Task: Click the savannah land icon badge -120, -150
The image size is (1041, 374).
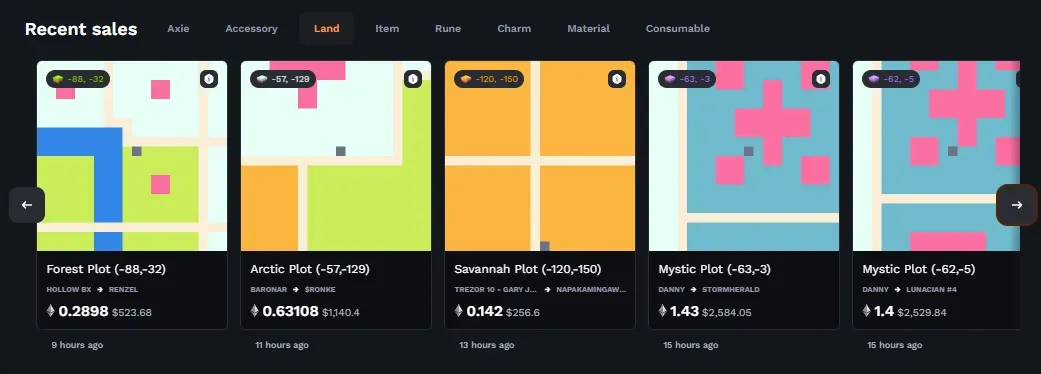Action: [x=489, y=79]
